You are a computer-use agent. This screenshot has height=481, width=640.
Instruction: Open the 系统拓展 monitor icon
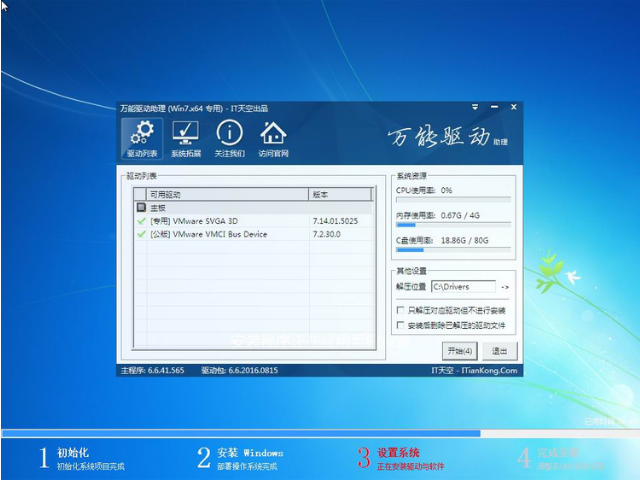tap(186, 139)
